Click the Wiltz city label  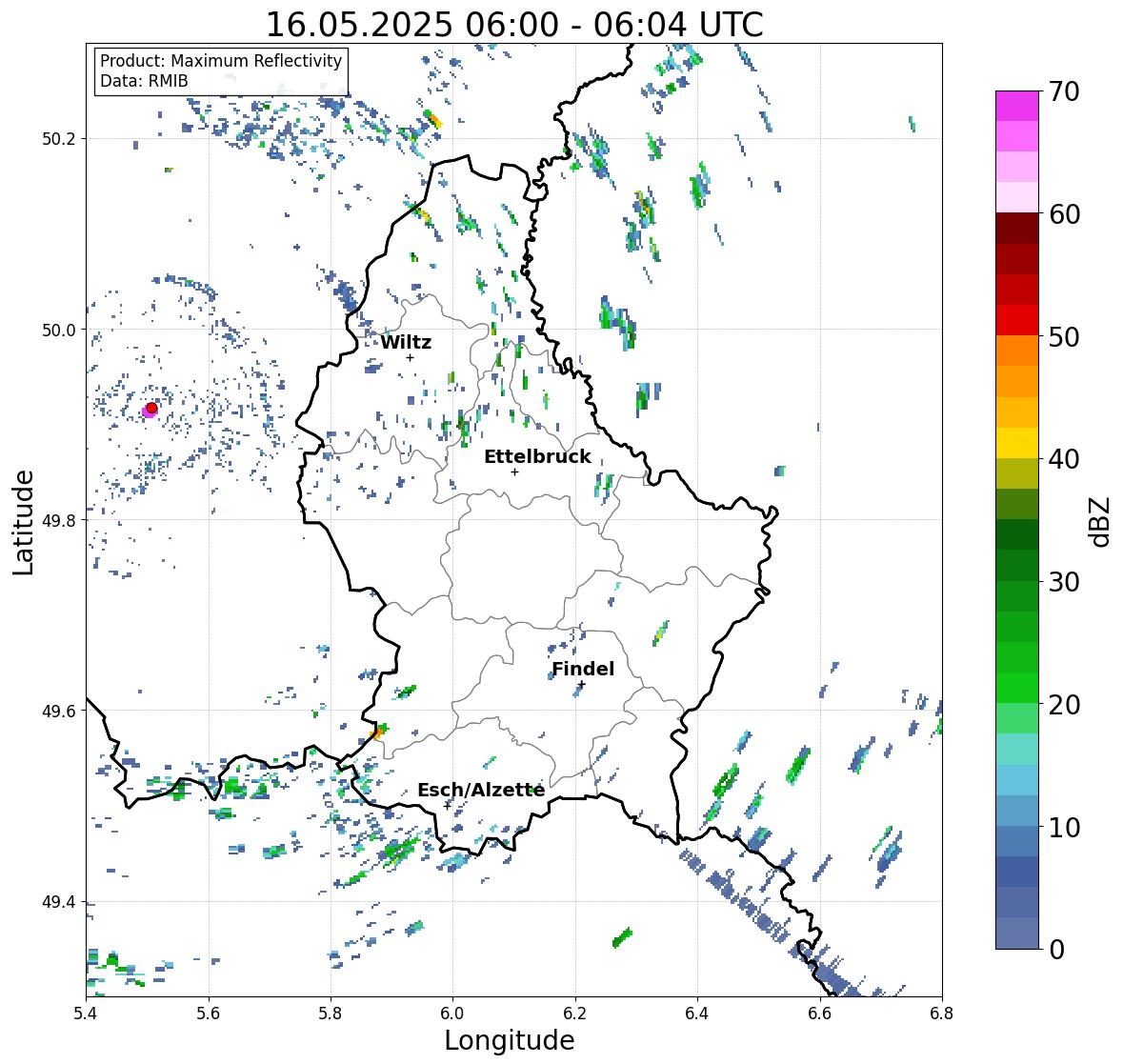(x=406, y=342)
